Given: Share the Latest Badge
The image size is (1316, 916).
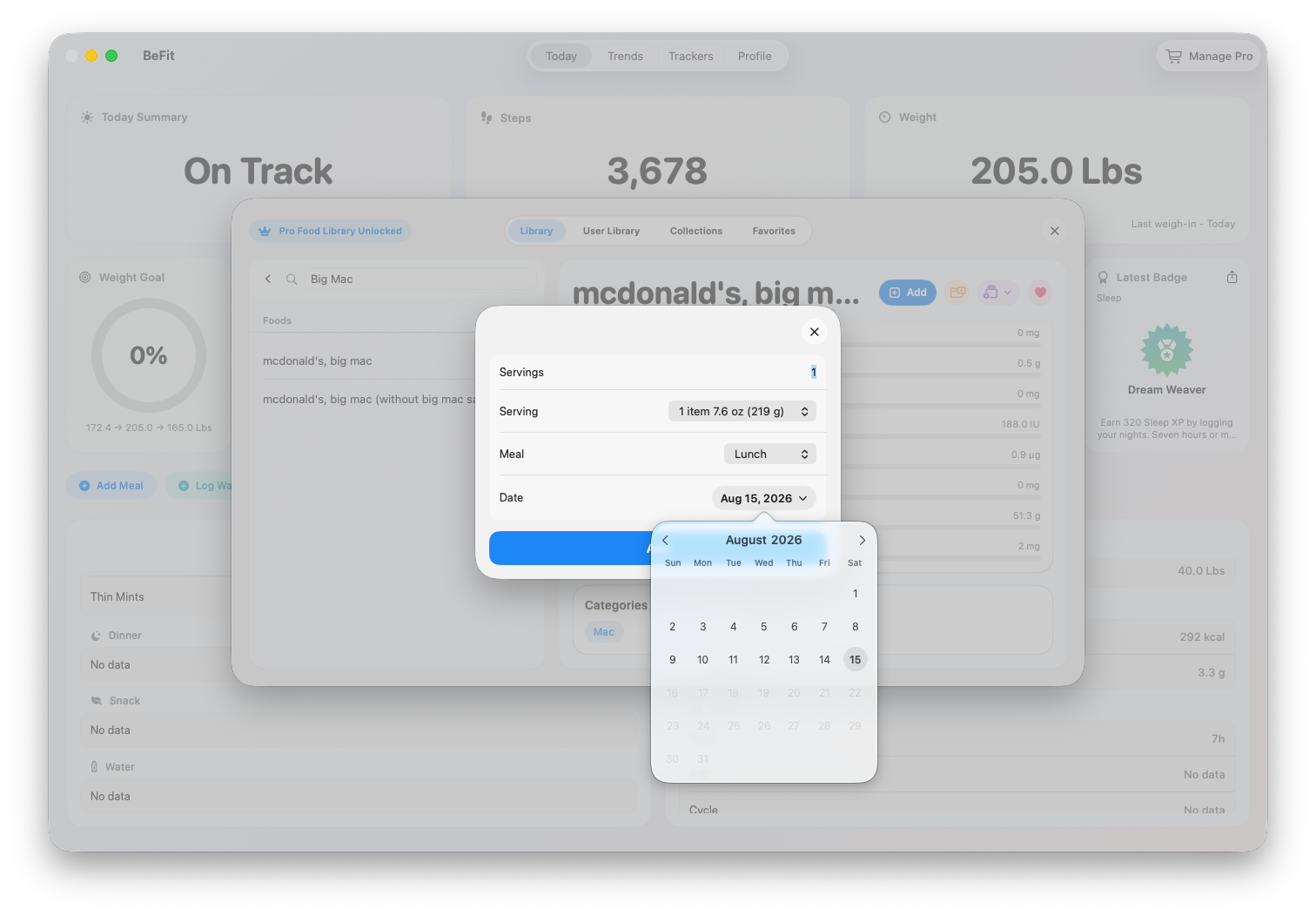Looking at the screenshot, I should click(x=1232, y=277).
